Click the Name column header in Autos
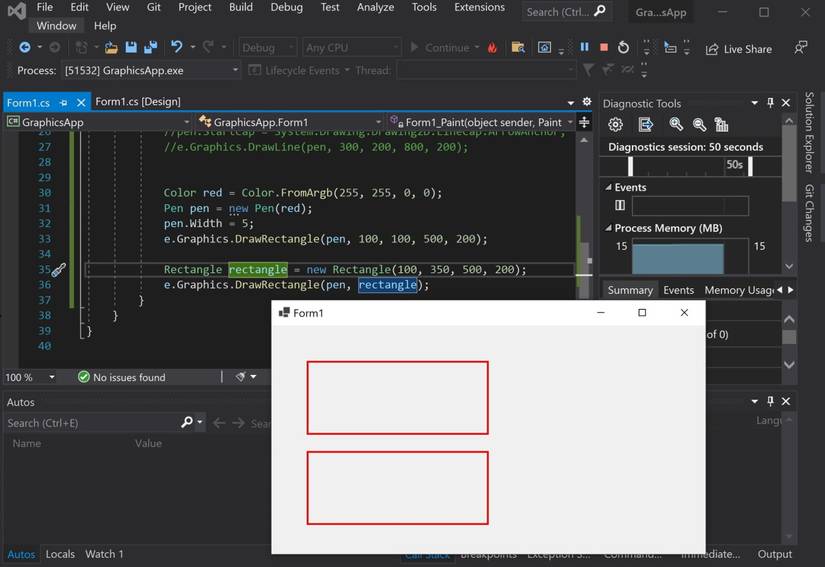The image size is (825, 567). point(27,443)
